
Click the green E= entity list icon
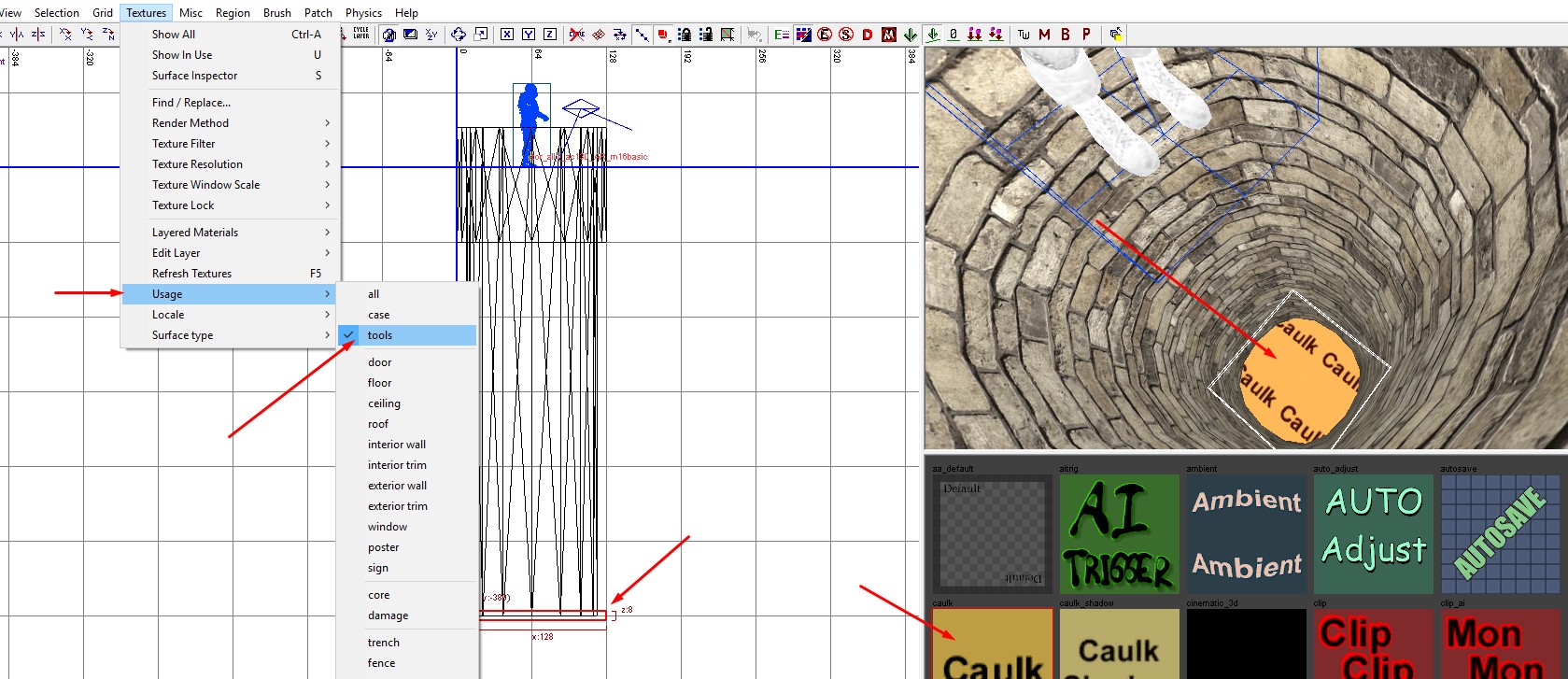click(782, 35)
